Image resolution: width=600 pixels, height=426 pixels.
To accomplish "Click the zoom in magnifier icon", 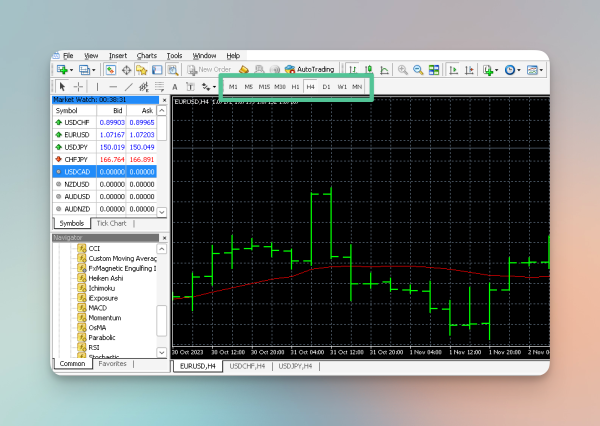I will pos(402,70).
